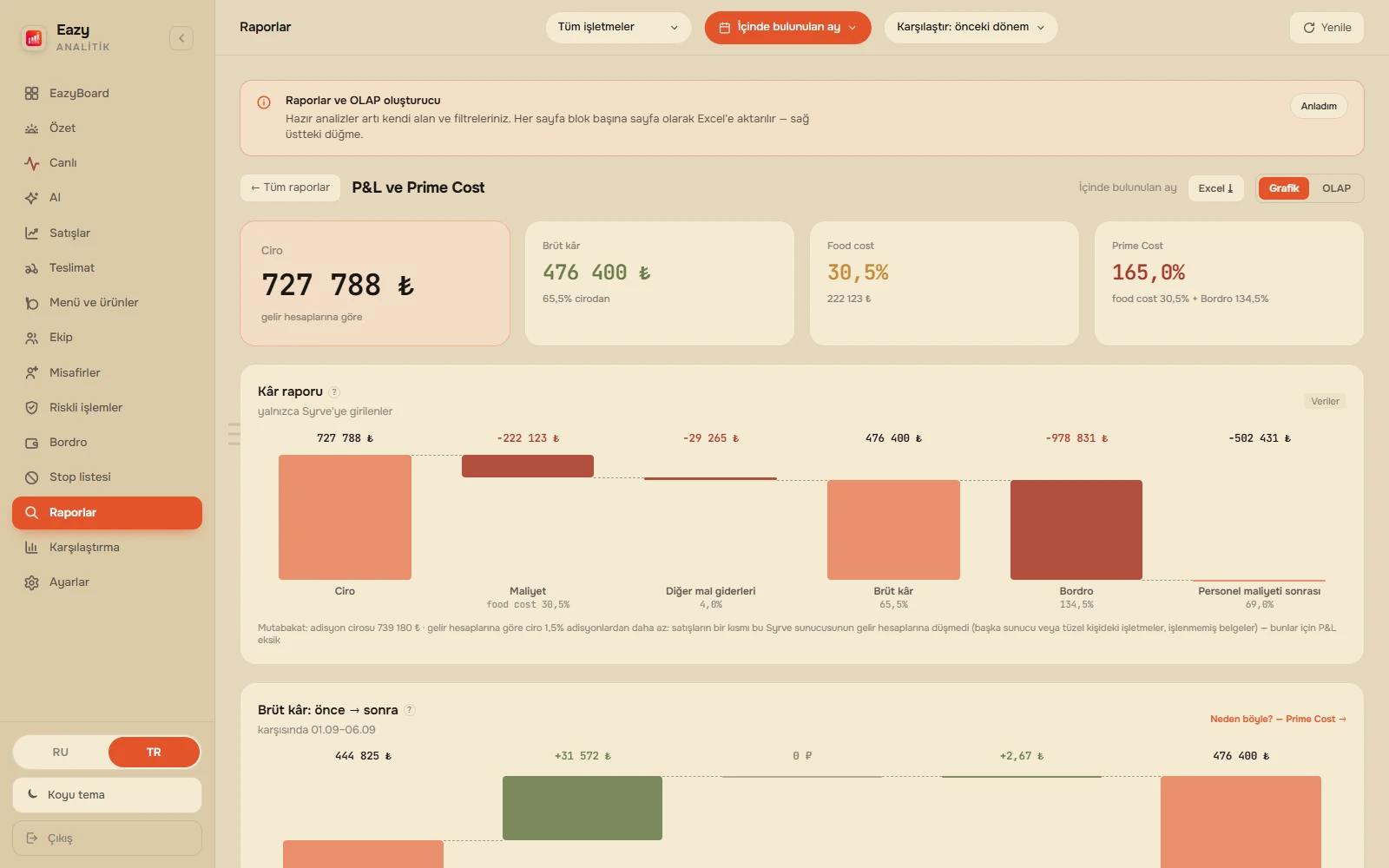Click the Bordro bar in Kâr raporu chart

point(1076,529)
